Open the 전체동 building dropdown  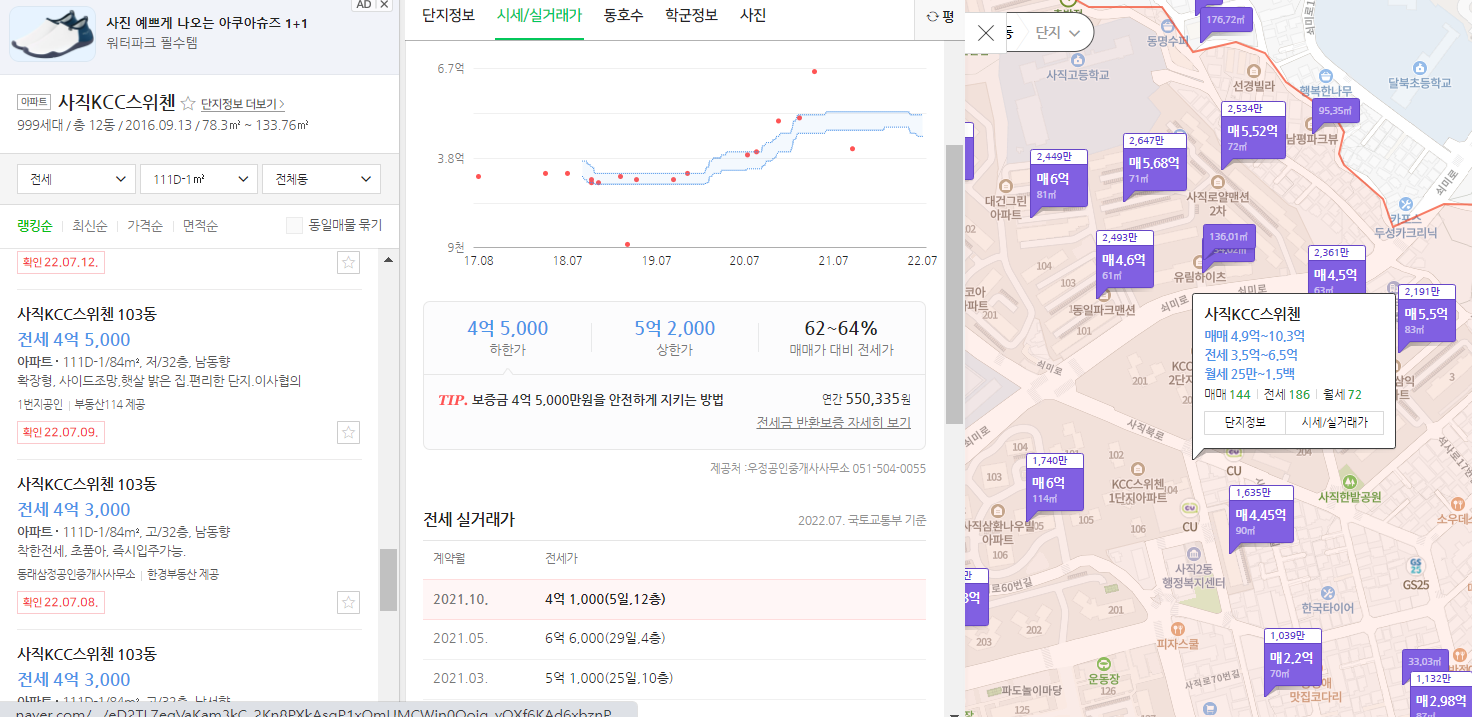pos(321,179)
